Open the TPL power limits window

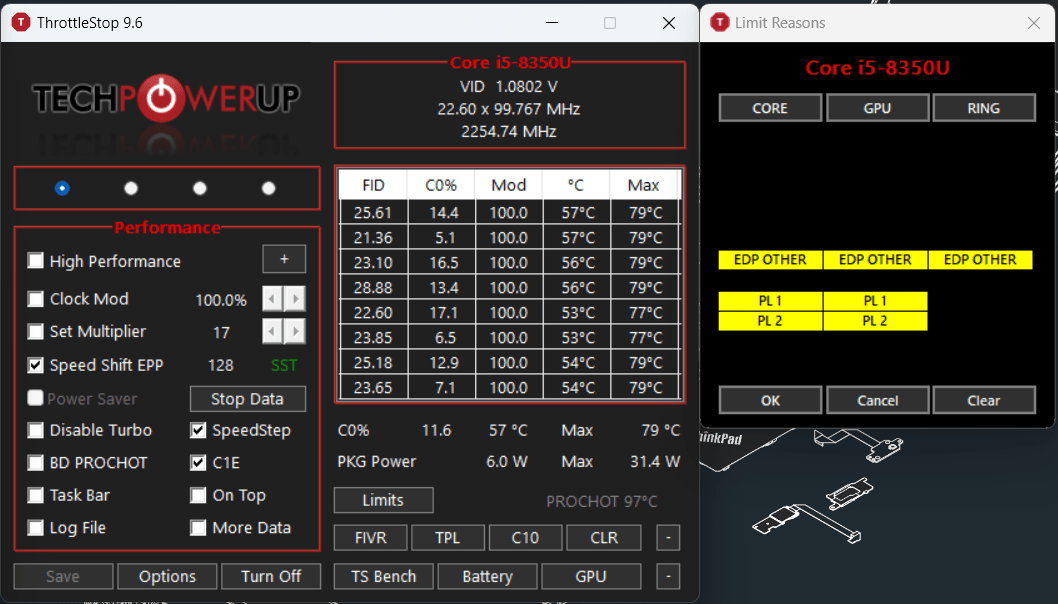[448, 538]
